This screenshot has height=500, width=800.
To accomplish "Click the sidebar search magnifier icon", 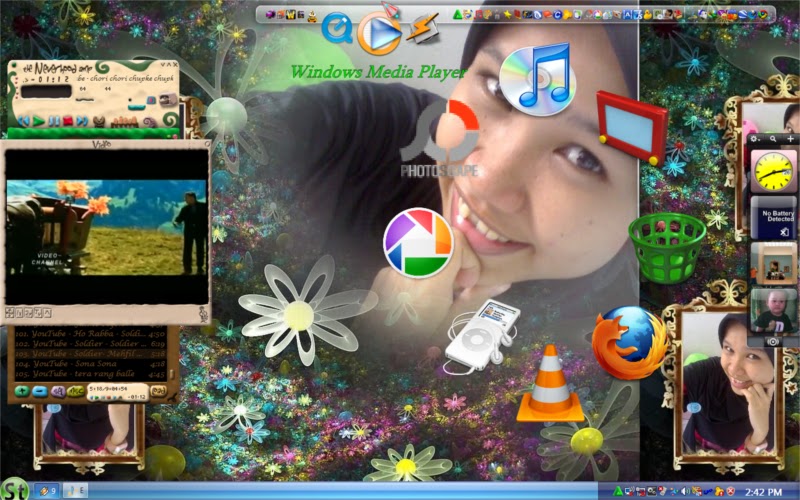I will coord(773,139).
